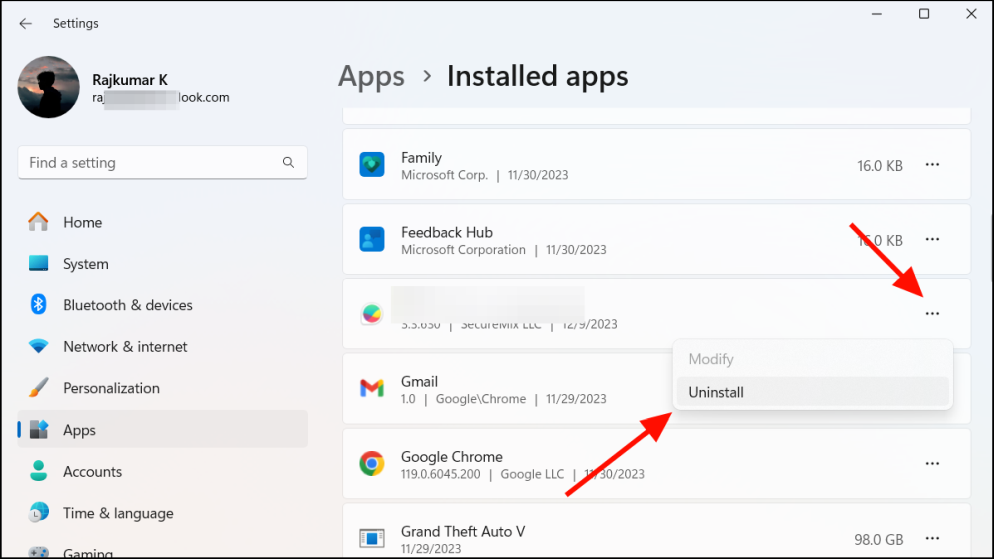Open more options for Google Chrome
Viewport: 994px width, 559px height.
932,464
